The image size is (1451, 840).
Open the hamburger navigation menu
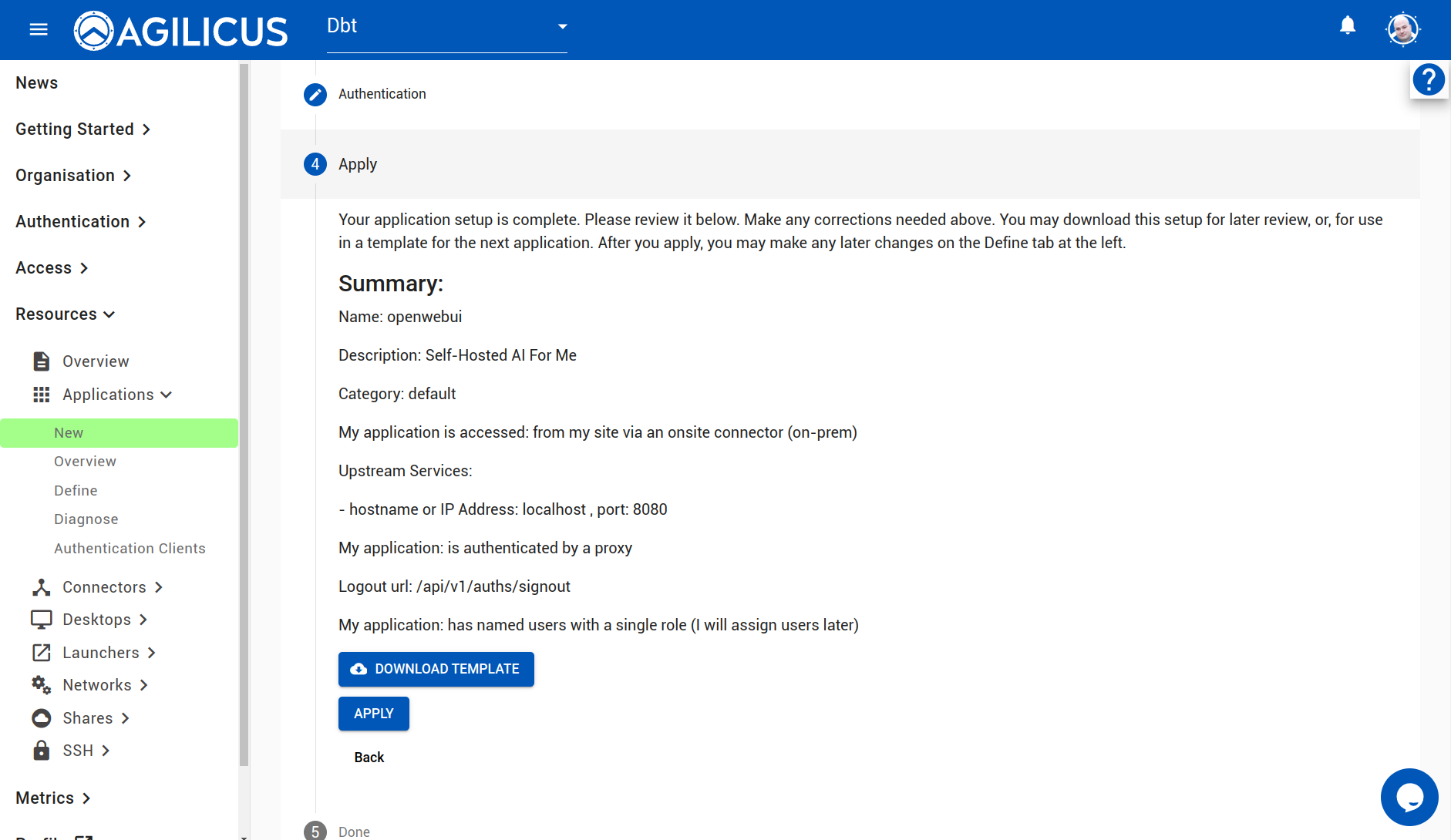pos(39,30)
